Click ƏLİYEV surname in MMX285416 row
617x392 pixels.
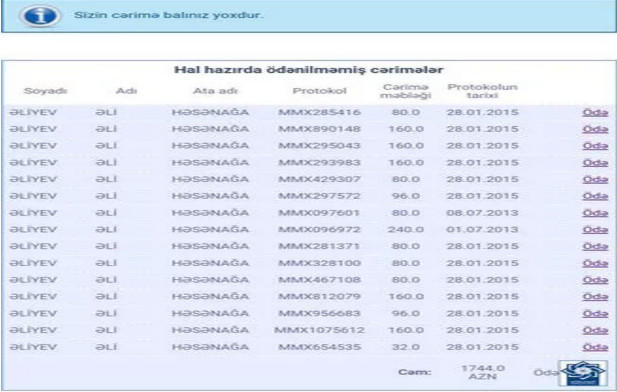tap(33, 112)
